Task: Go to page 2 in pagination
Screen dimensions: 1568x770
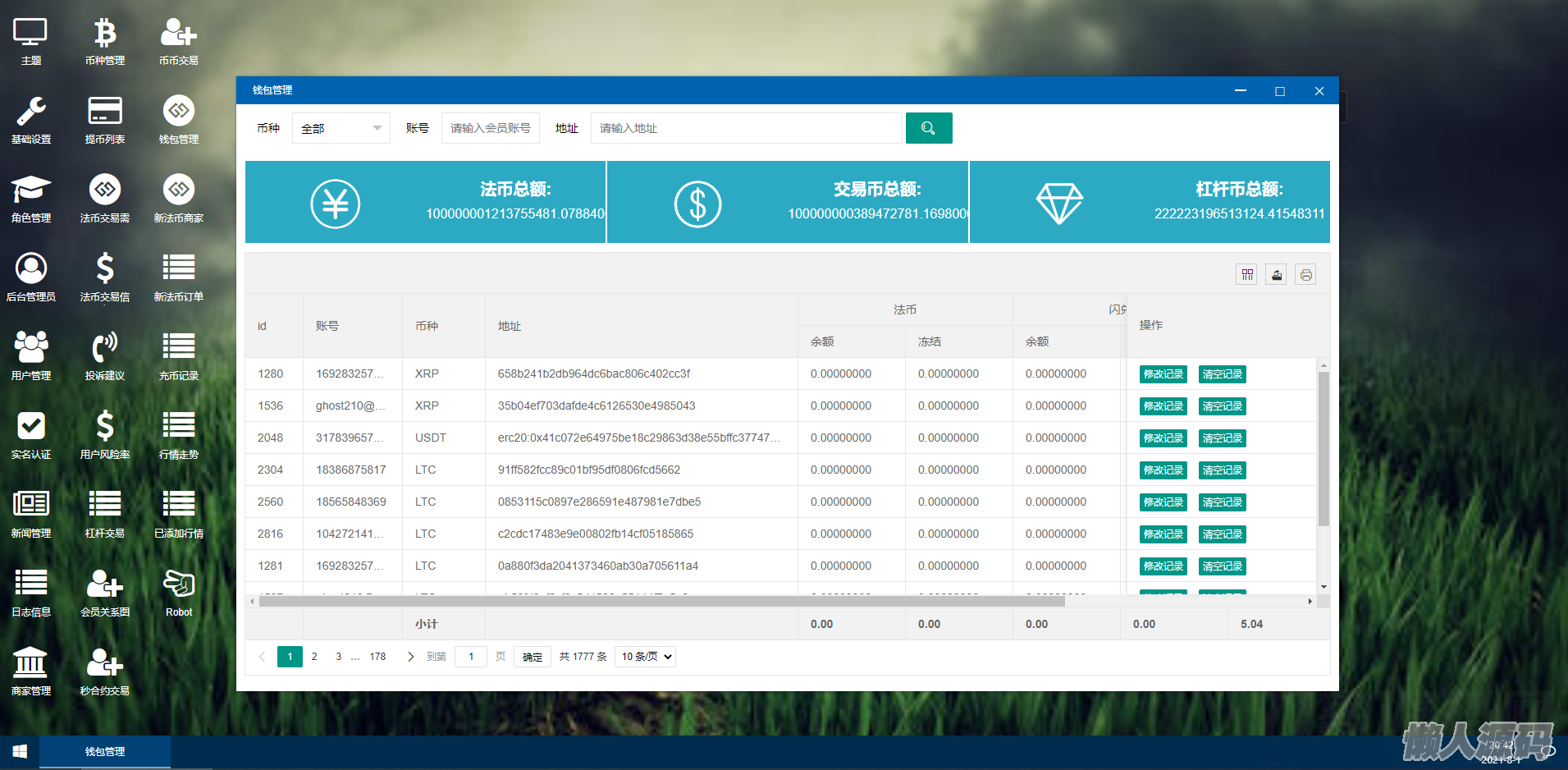Action: (x=314, y=657)
